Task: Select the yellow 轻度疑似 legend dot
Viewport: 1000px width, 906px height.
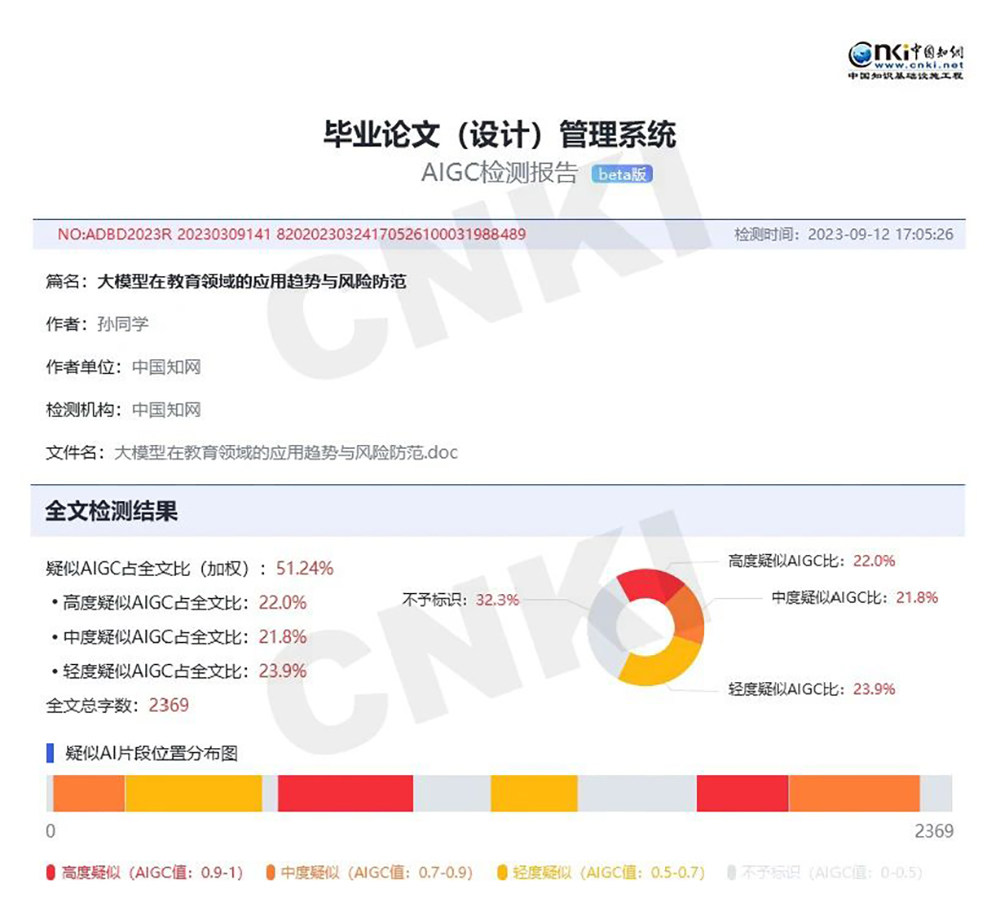Action: 502,872
